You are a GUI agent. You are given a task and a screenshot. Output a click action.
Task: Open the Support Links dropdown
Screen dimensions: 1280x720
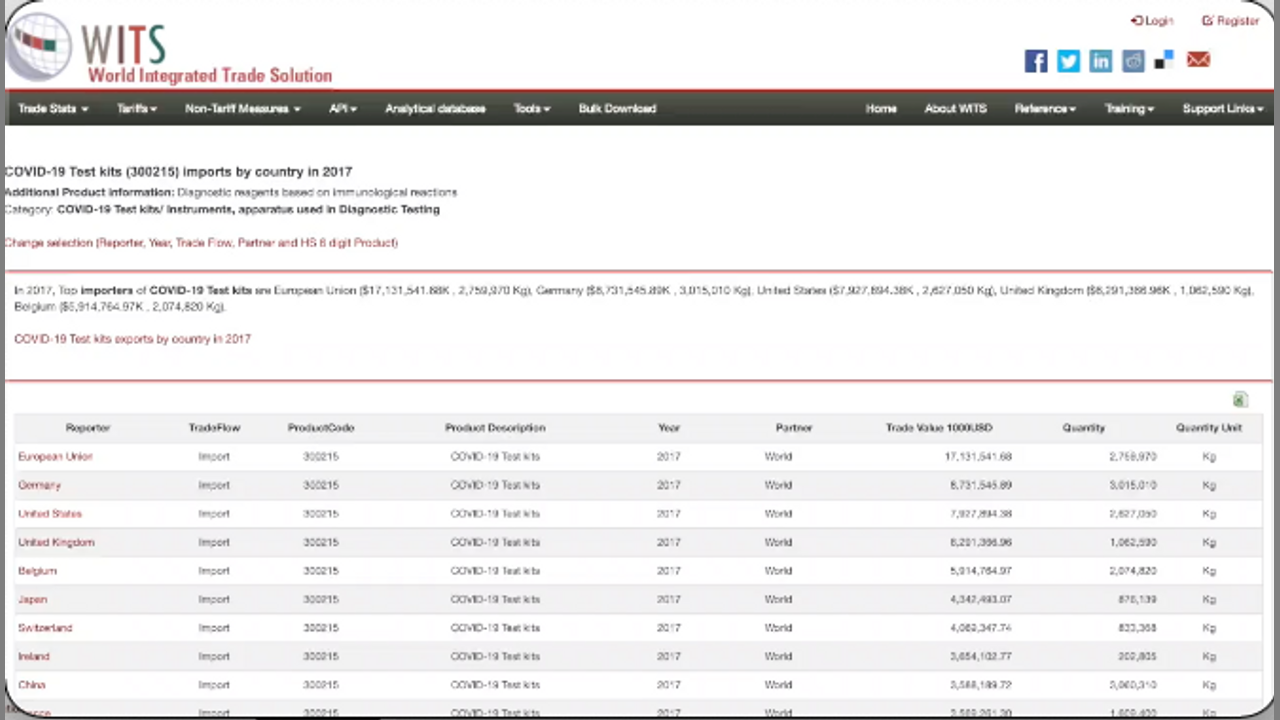(1222, 108)
